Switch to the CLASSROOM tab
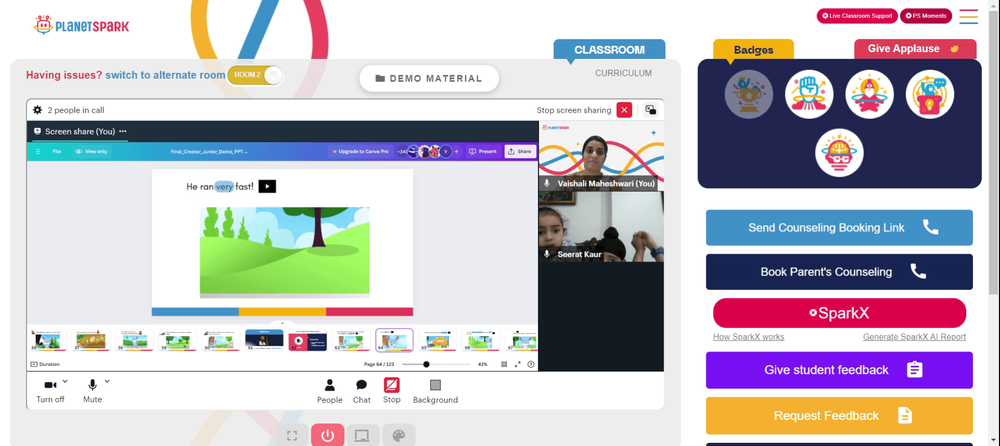This screenshot has width=1000, height=446. [x=609, y=50]
